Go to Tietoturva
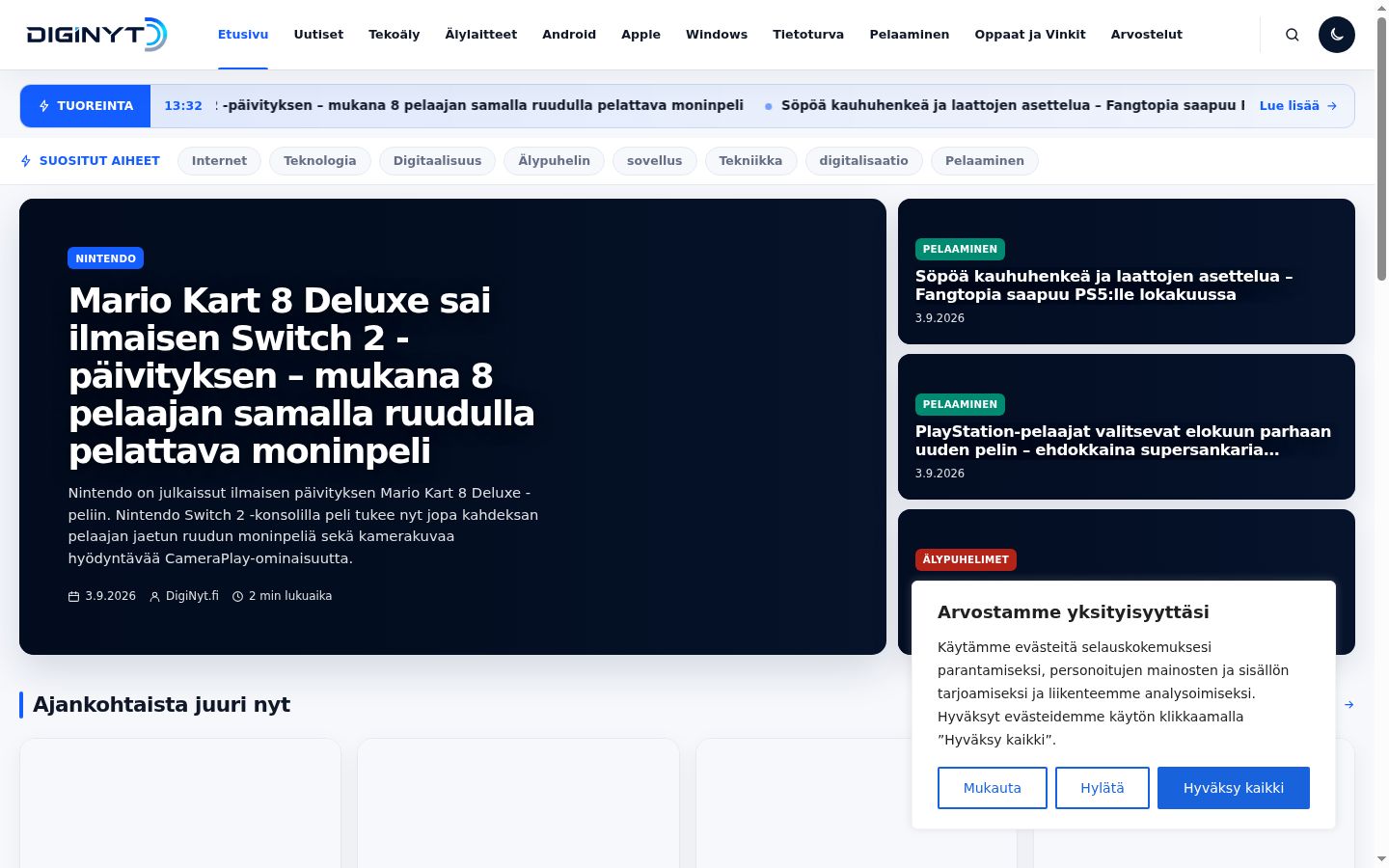This screenshot has height=868, width=1389. [808, 35]
